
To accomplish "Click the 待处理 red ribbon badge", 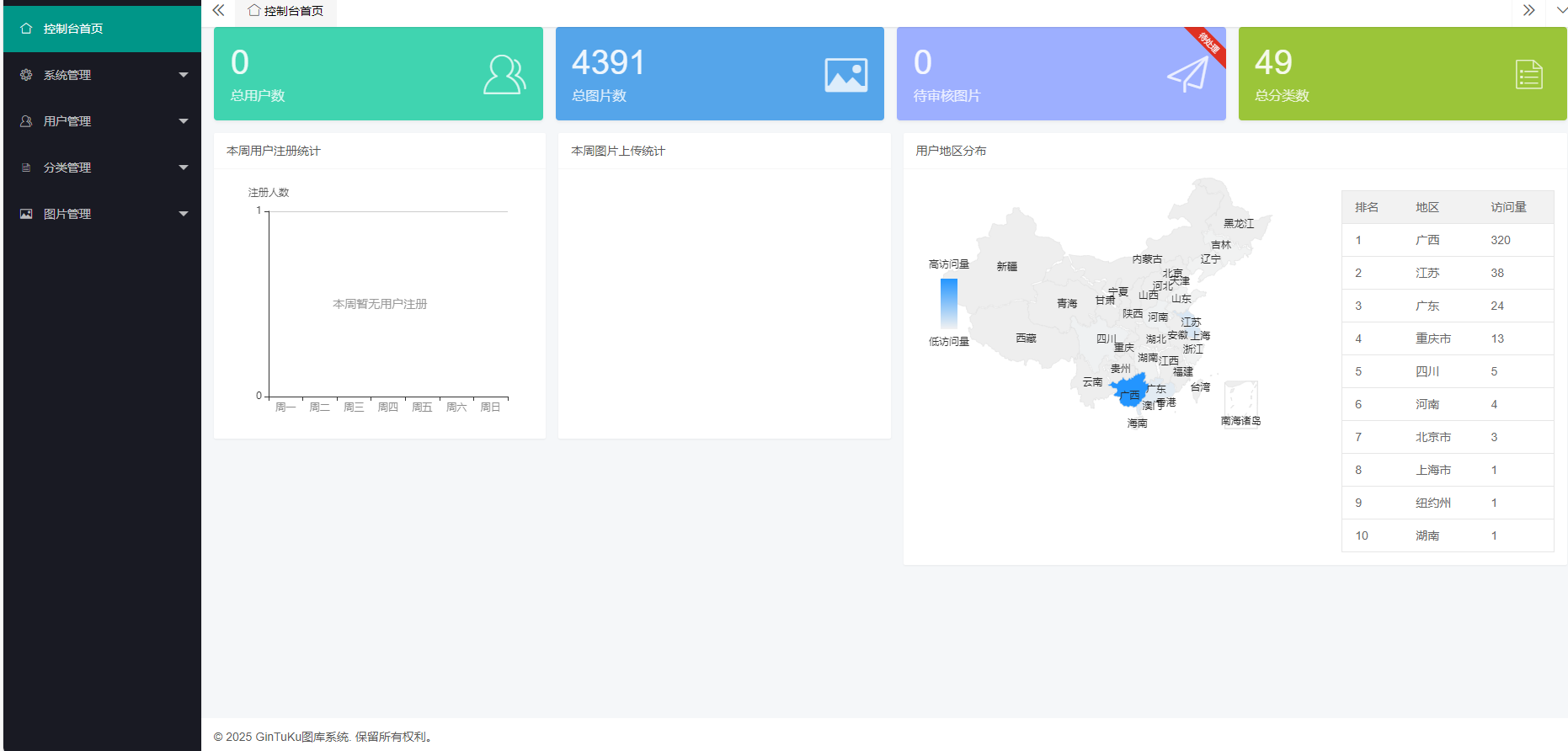I will [1208, 44].
